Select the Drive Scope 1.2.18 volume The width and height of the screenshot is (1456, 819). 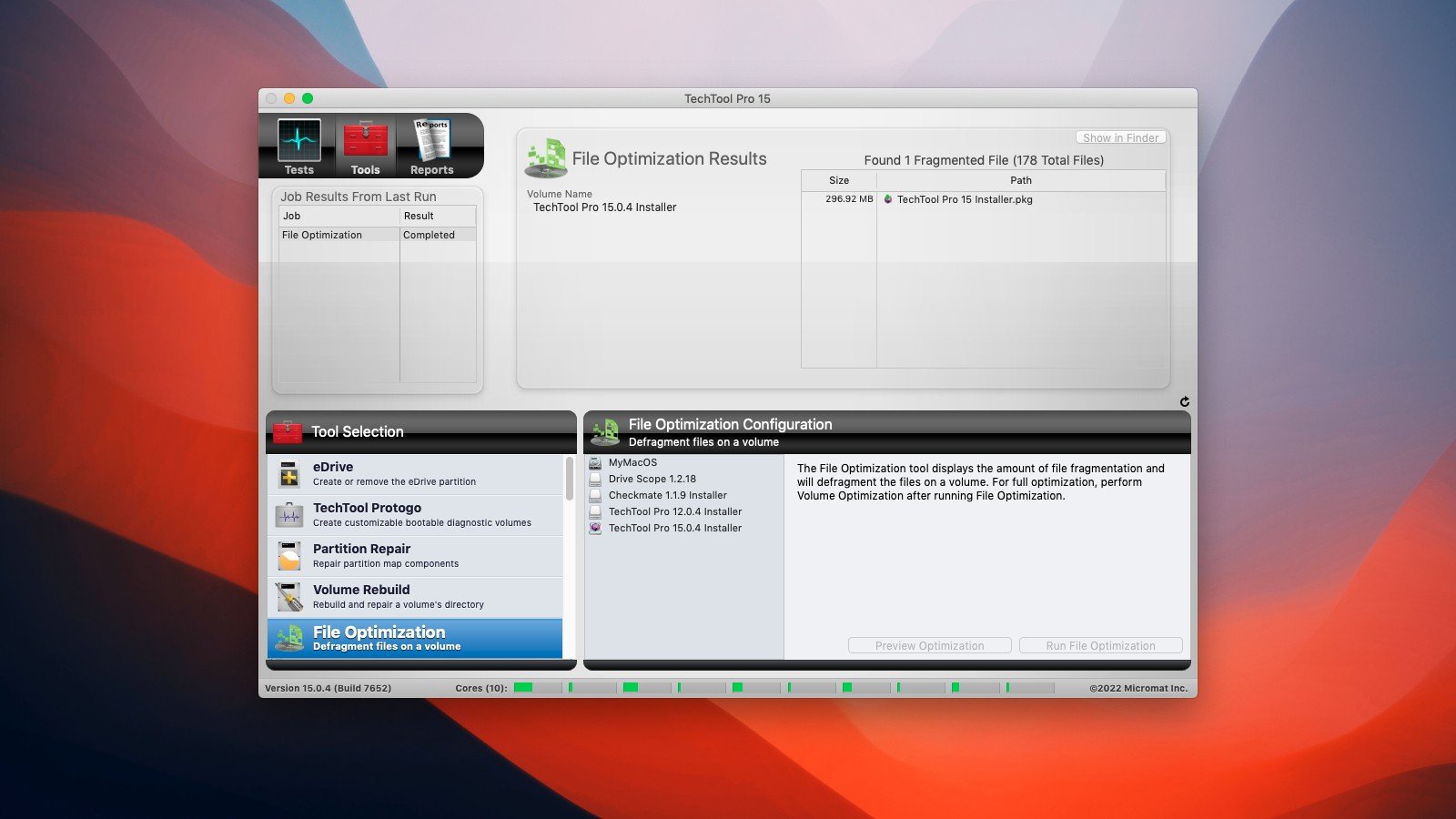(652, 479)
